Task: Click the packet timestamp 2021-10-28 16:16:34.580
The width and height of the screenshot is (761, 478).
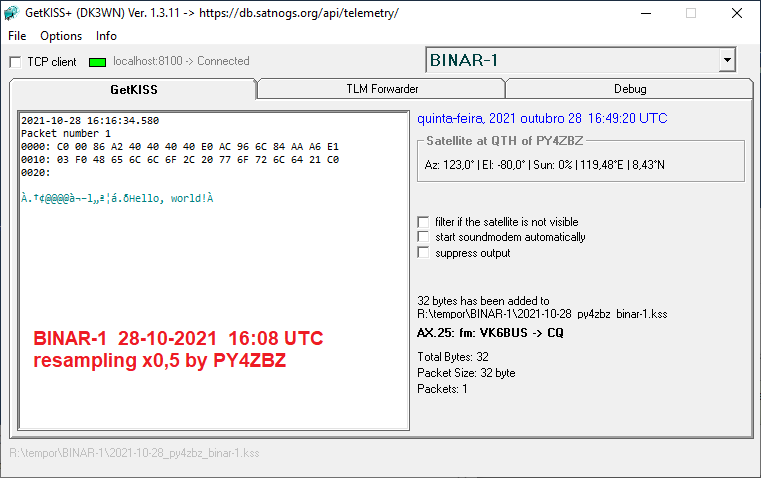Action: tap(90, 120)
